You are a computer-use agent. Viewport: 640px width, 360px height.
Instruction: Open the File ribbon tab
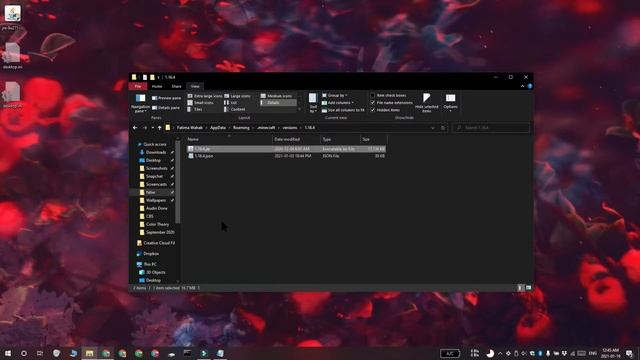click(138, 87)
